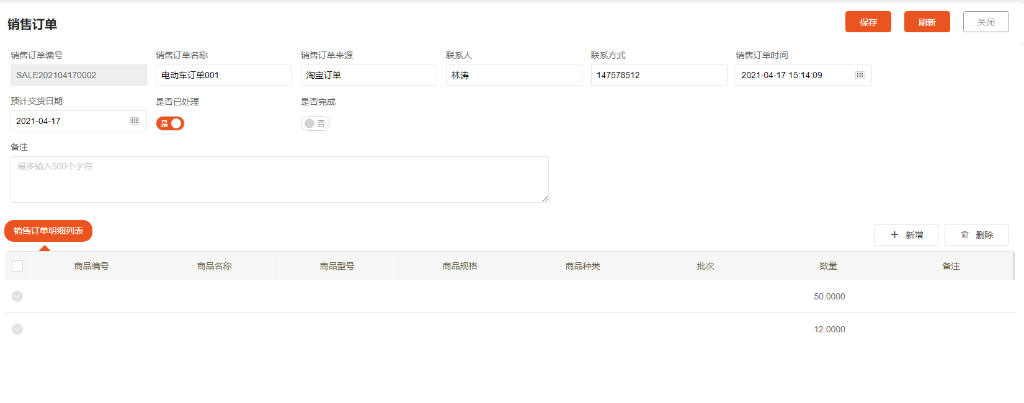The height and width of the screenshot is (403, 1024).
Task: Select first detail row check icon
Action: click(17, 296)
